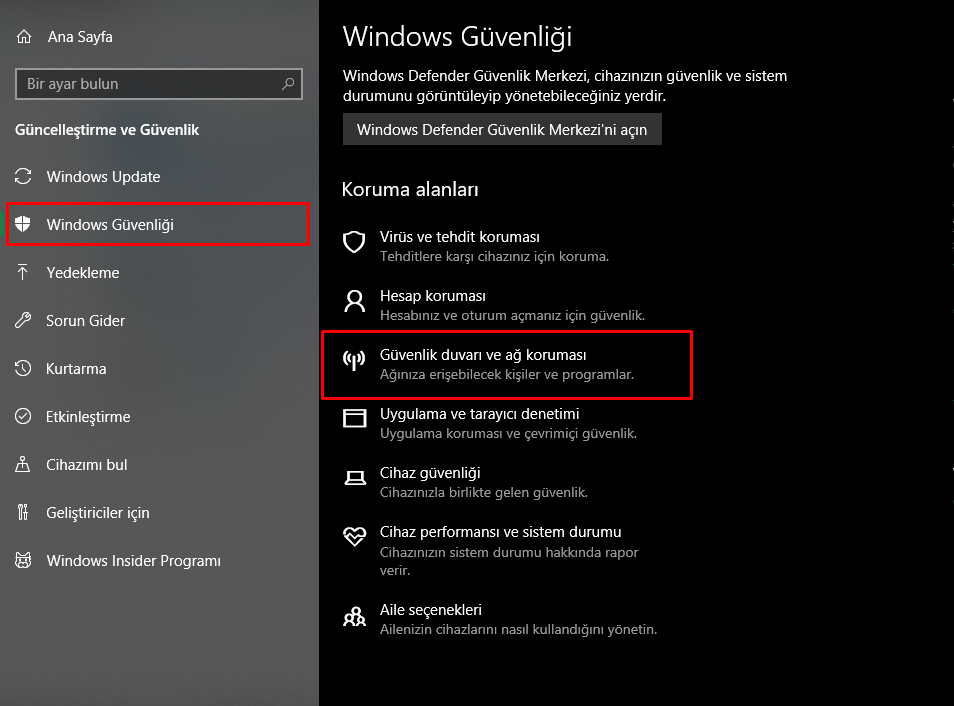Open the Kurtarma menu item

pyautogui.click(x=76, y=369)
